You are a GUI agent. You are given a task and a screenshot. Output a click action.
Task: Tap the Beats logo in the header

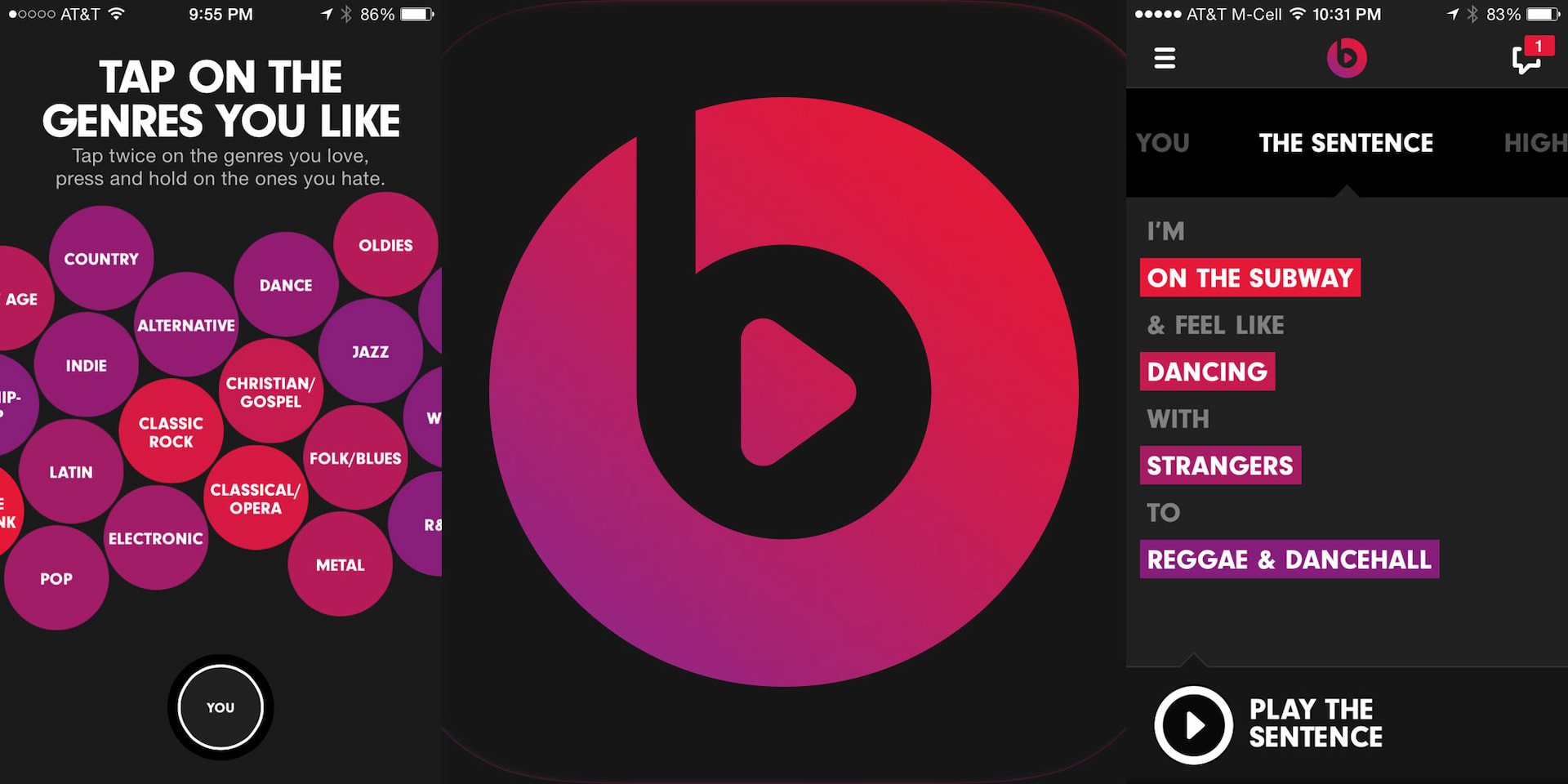[1347, 58]
